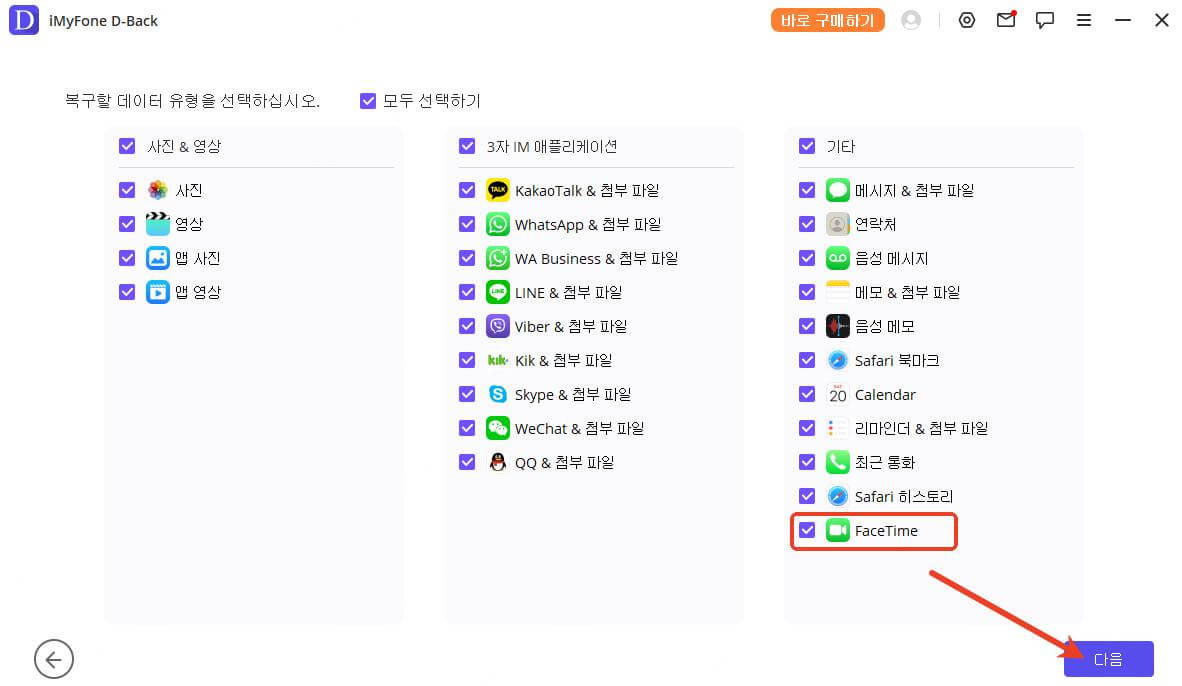Open the user account profile icon

click(911, 20)
